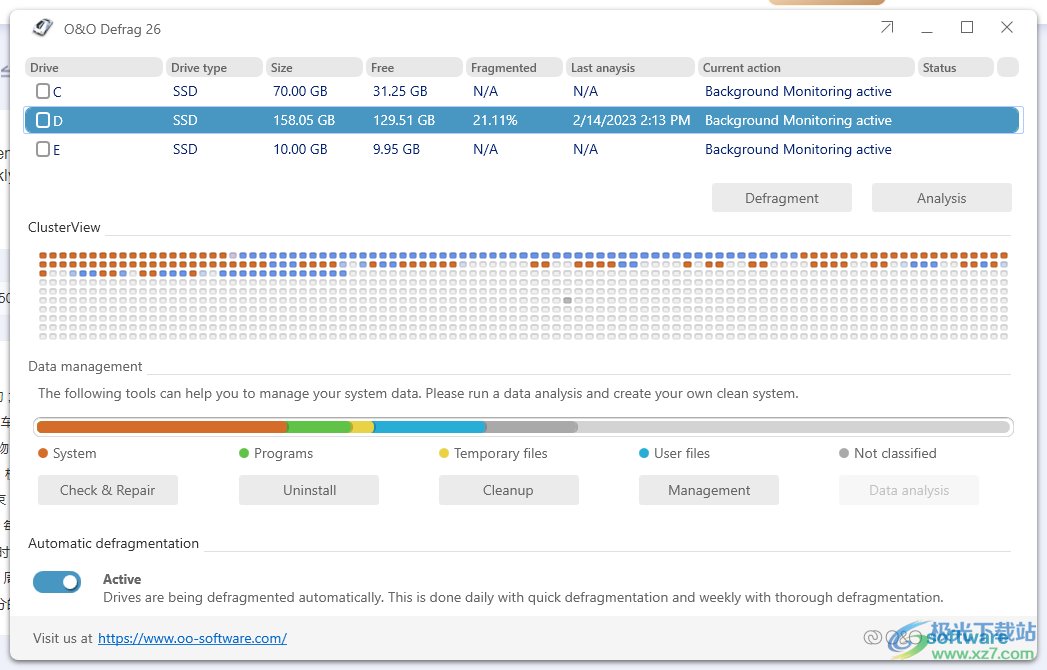Click the Defragment button
The image size is (1047, 670).
pyautogui.click(x=782, y=198)
